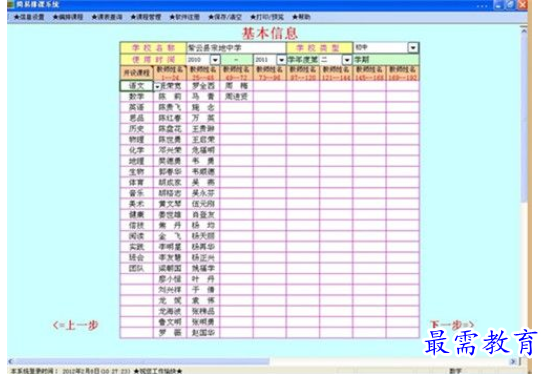Expand the school type dropdown showing 初中

(413, 47)
